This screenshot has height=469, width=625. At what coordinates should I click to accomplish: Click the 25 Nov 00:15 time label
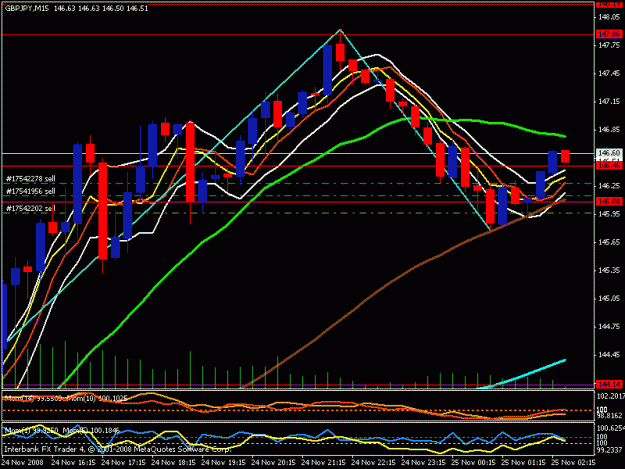click(x=473, y=462)
